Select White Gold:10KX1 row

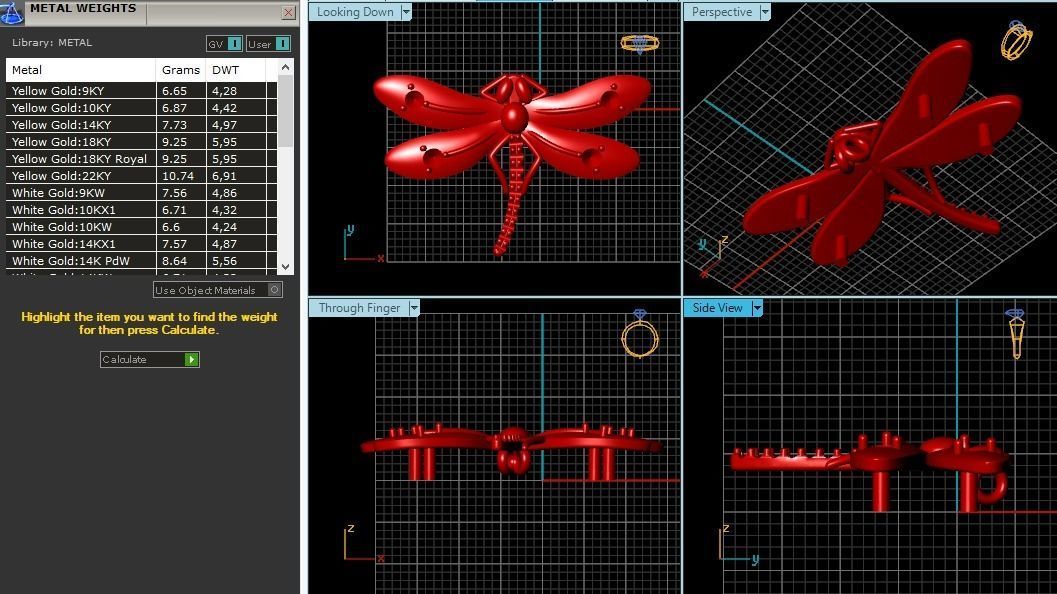tap(142, 210)
